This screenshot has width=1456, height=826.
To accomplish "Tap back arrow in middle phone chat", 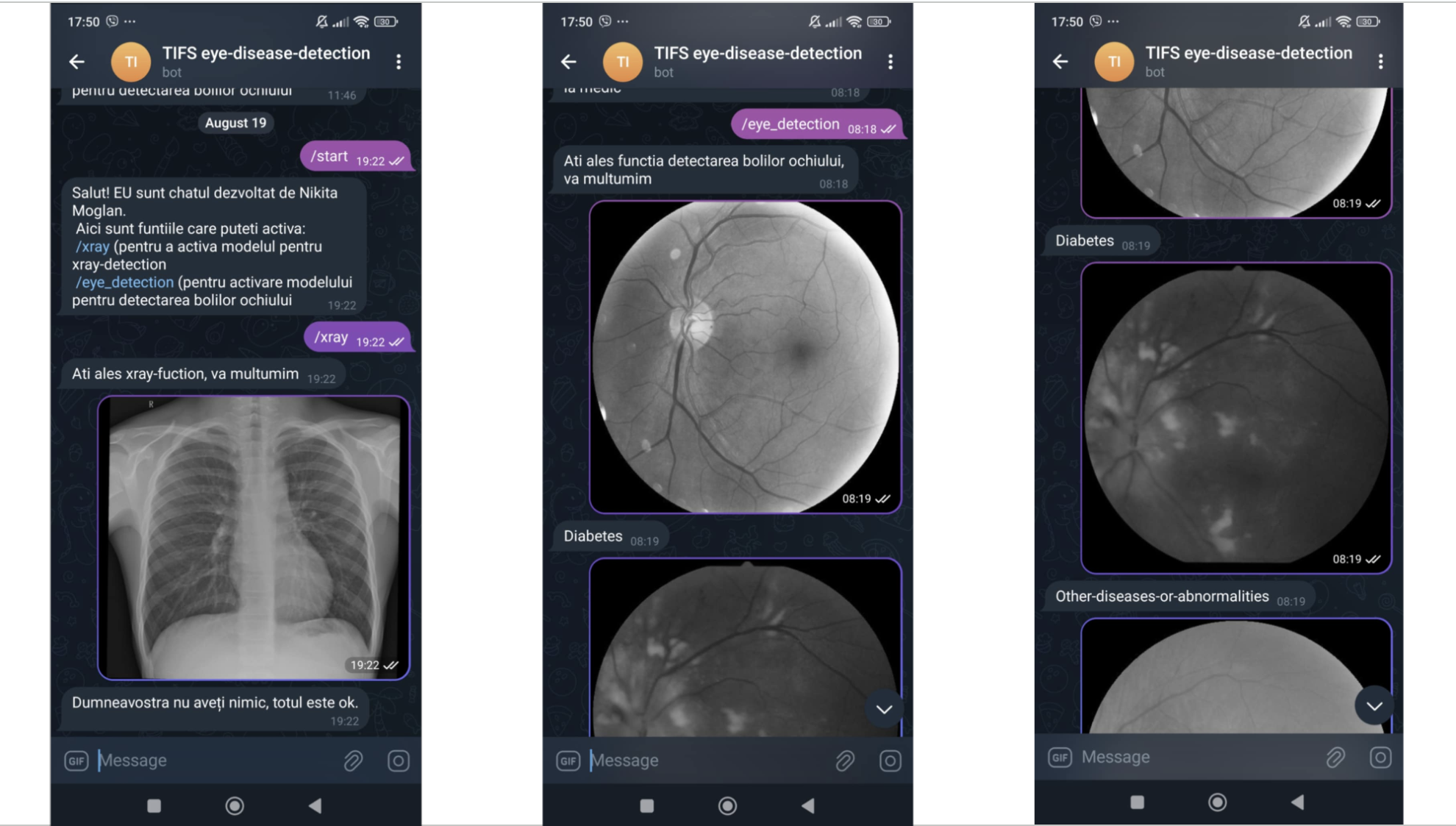I will 569,62.
